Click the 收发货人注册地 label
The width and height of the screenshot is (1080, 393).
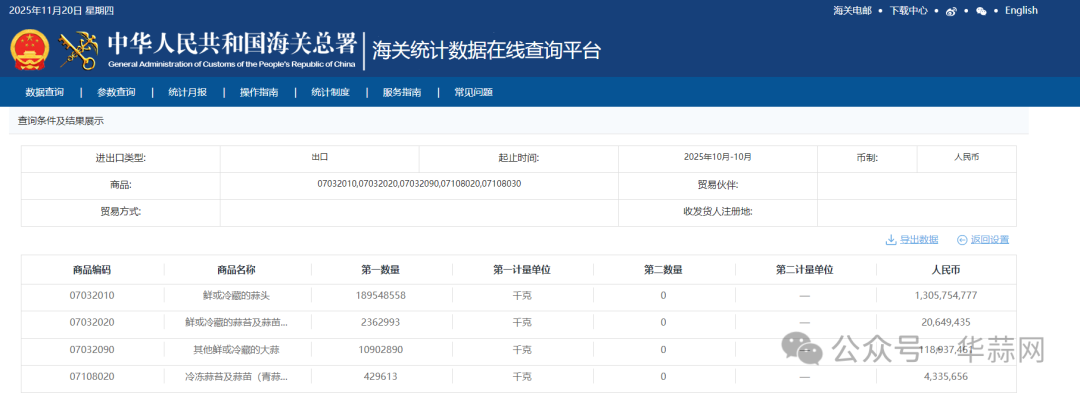click(x=718, y=211)
